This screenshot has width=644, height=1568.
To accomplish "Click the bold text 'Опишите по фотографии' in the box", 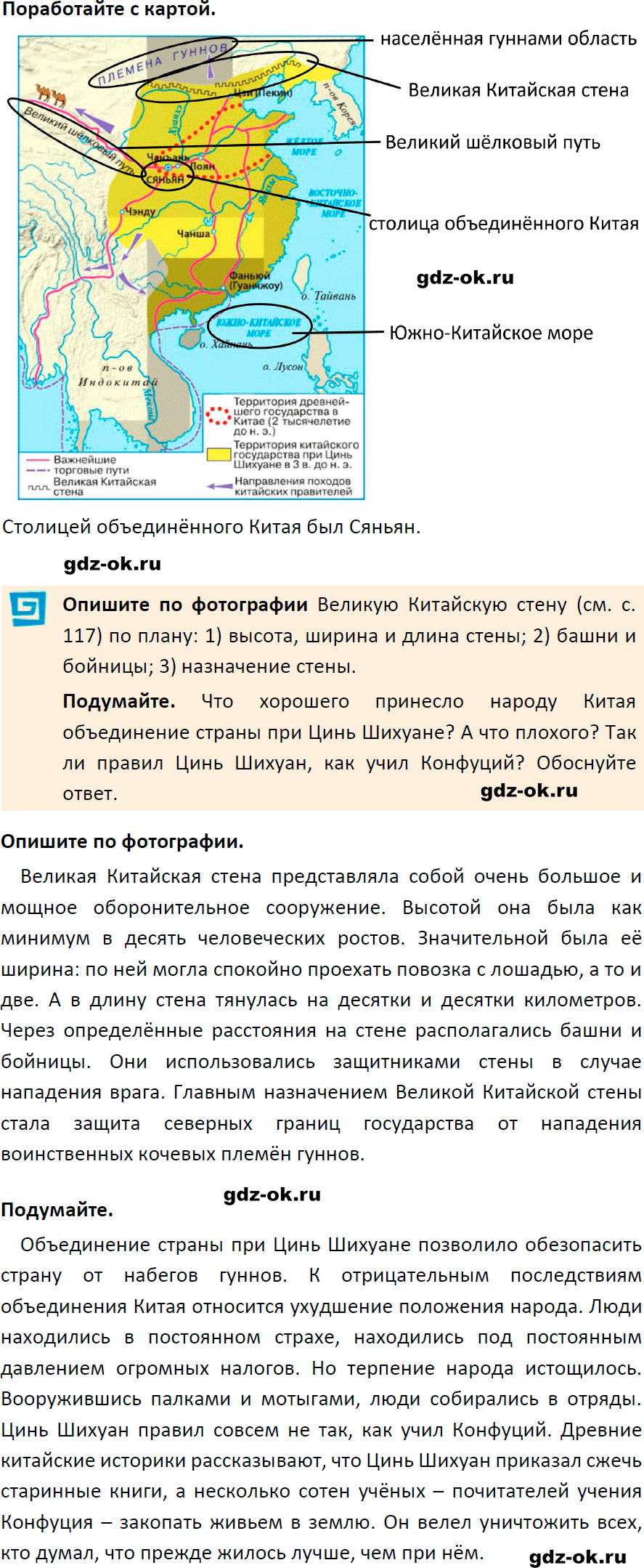I will pyautogui.click(x=185, y=605).
